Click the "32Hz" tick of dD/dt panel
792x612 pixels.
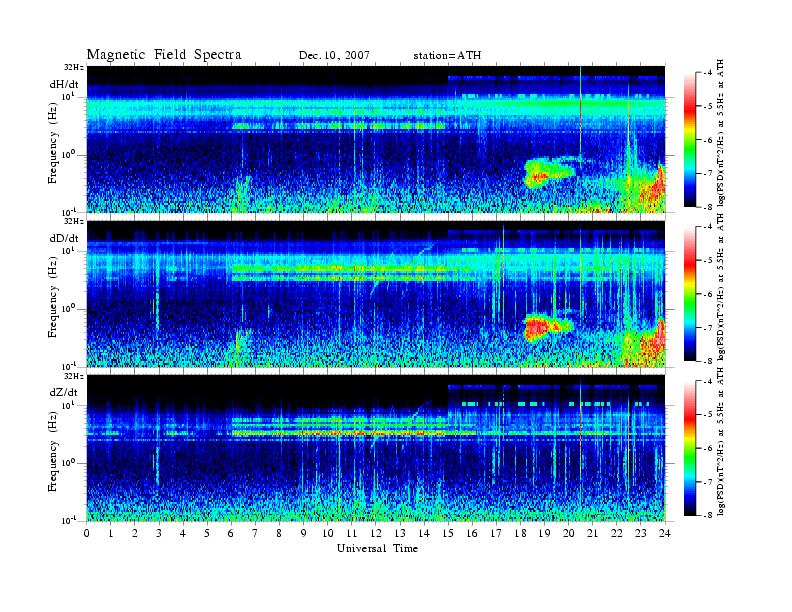[x=73, y=221]
